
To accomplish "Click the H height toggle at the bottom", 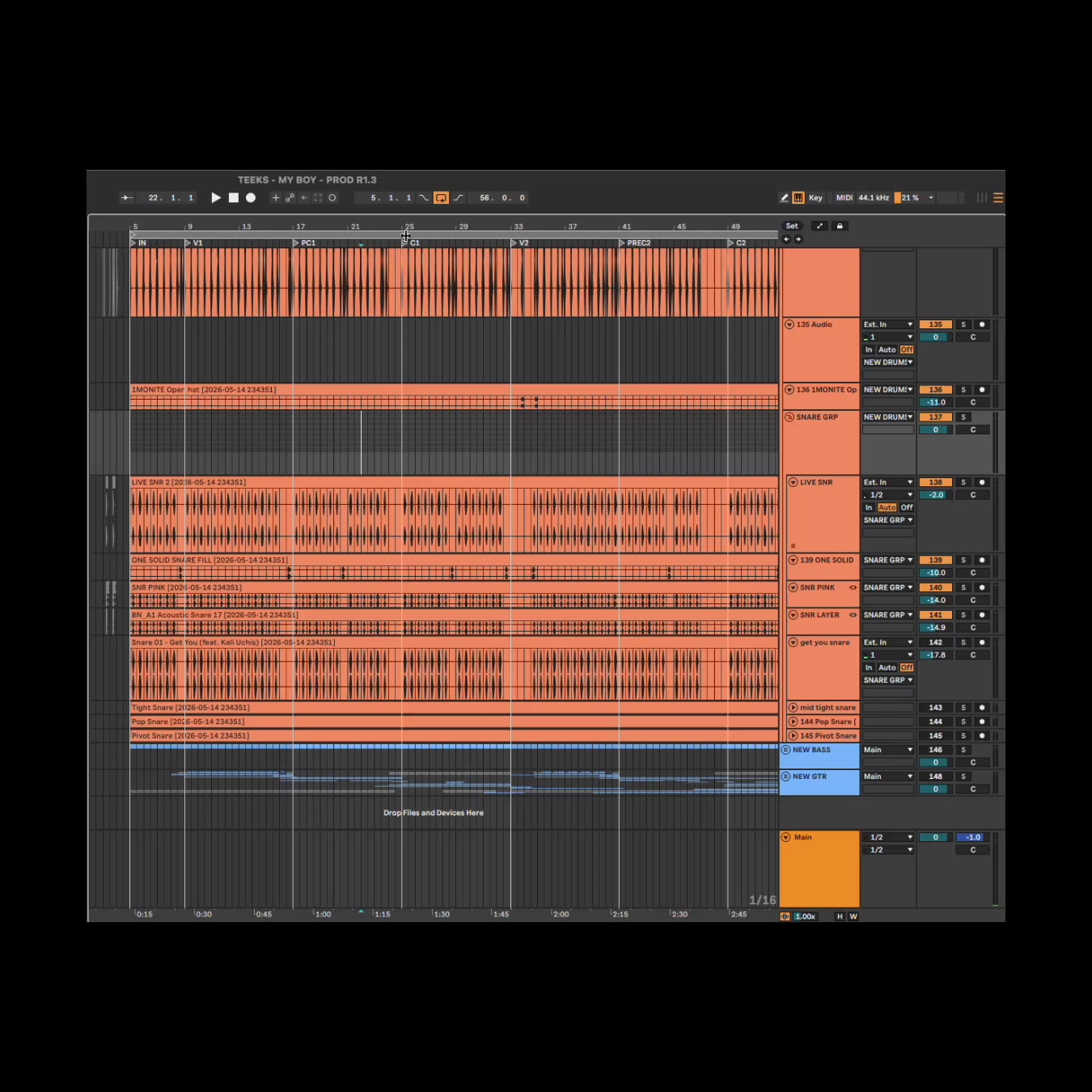I will tap(840, 916).
